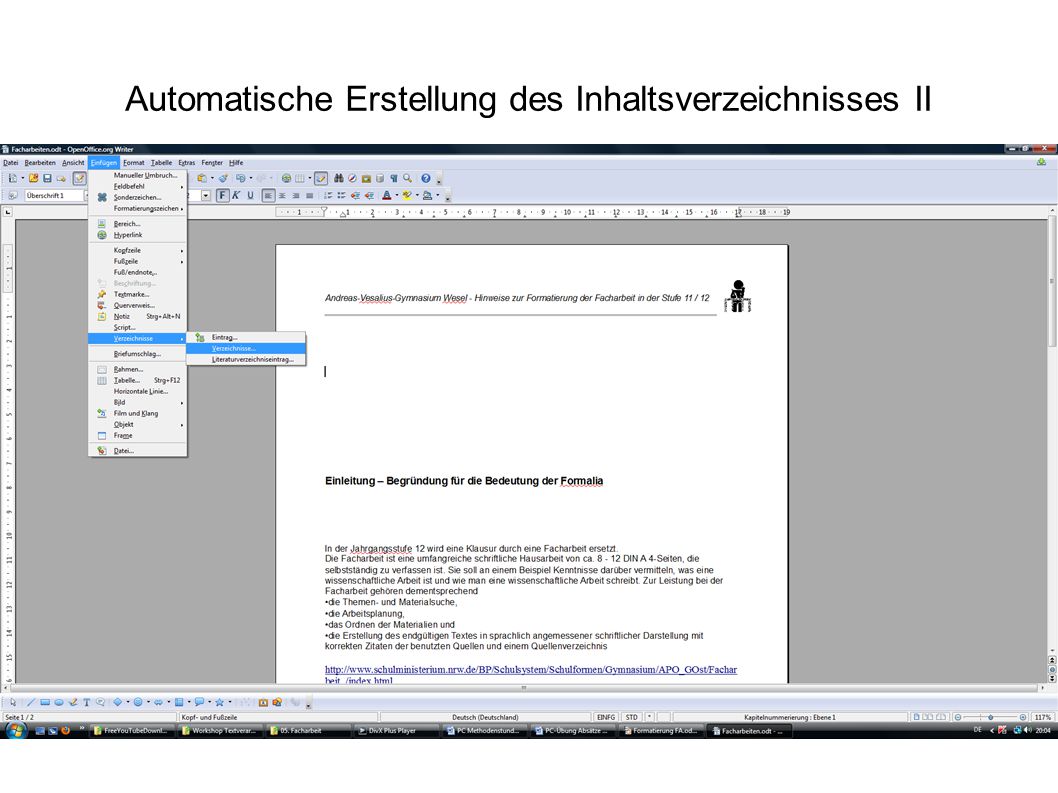This screenshot has height=793, width=1058.
Task: Open the Extras menu
Action: tap(186, 163)
